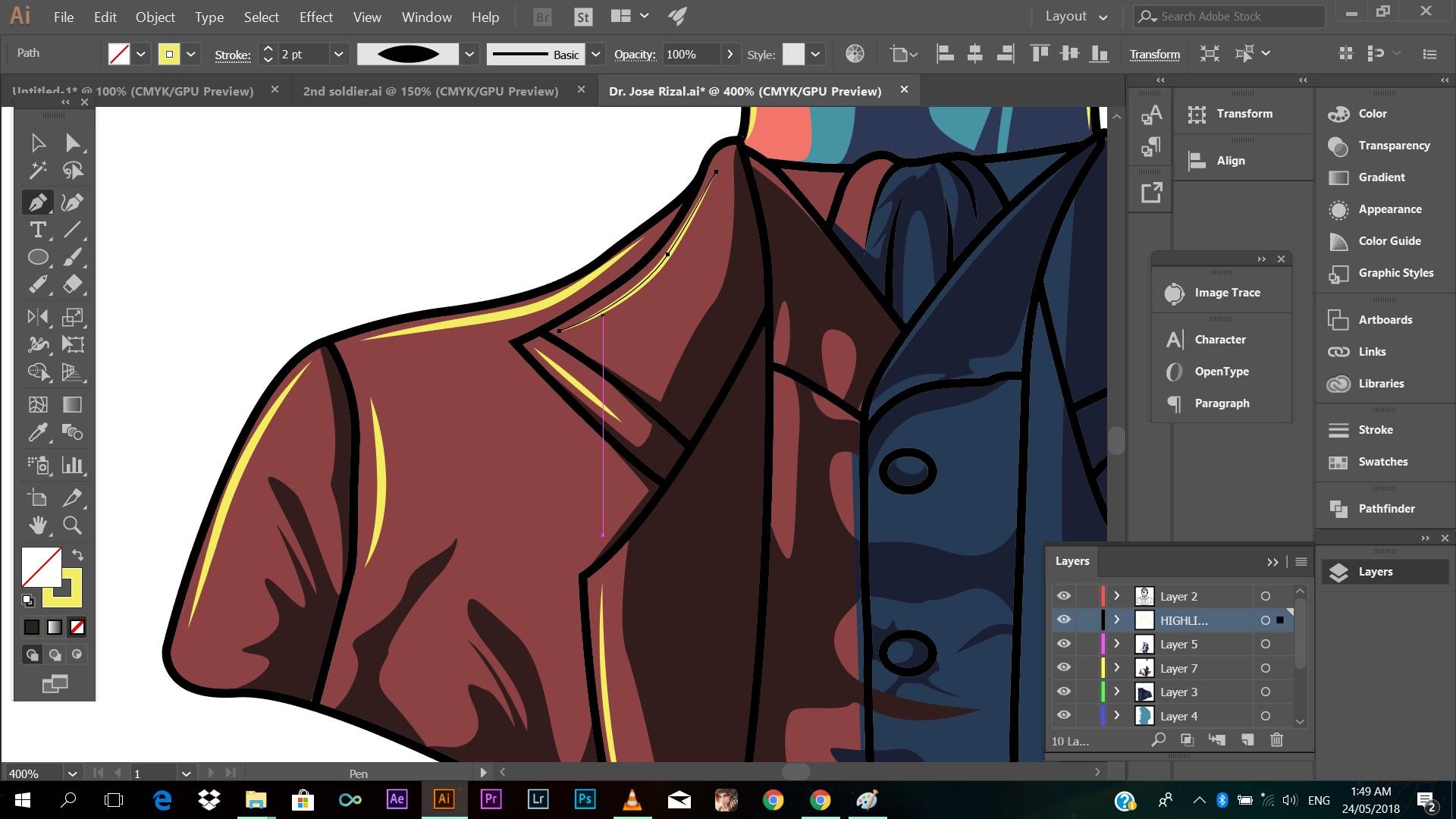The width and height of the screenshot is (1456, 819).
Task: Select the Lasso tool
Action: [73, 171]
